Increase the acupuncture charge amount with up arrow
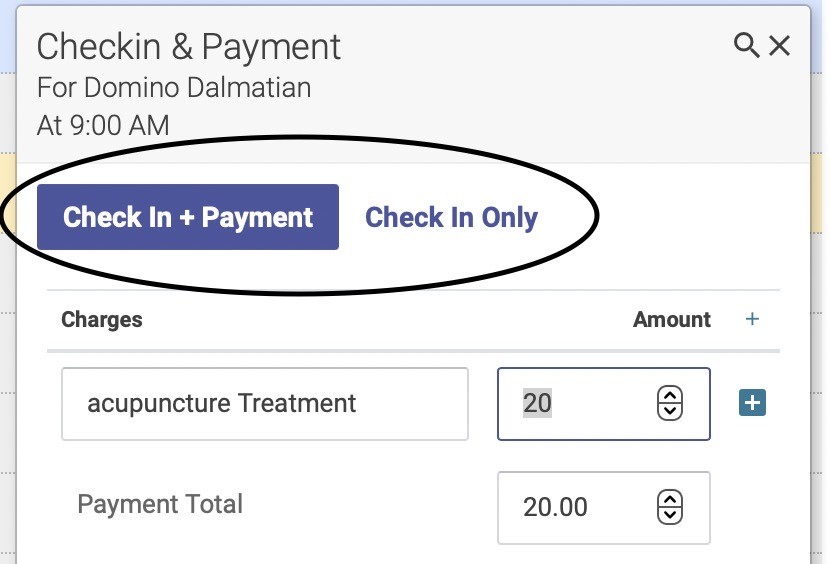Viewport: 830px width, 564px height. [x=670, y=396]
